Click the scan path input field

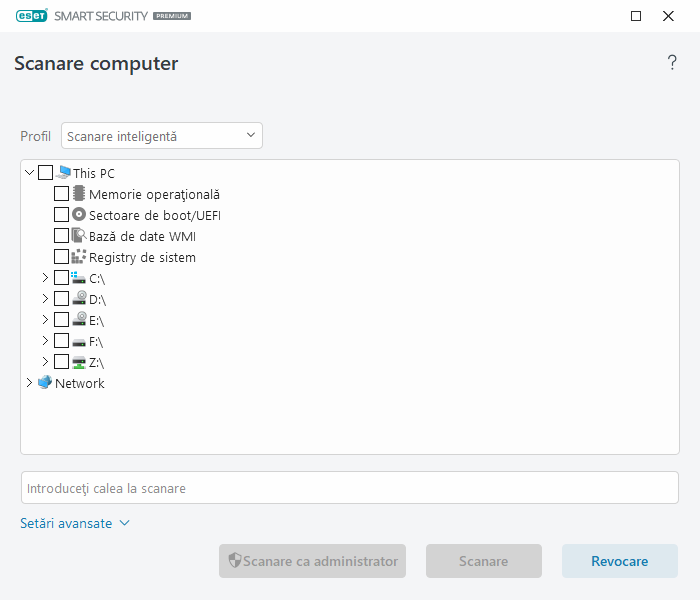350,488
